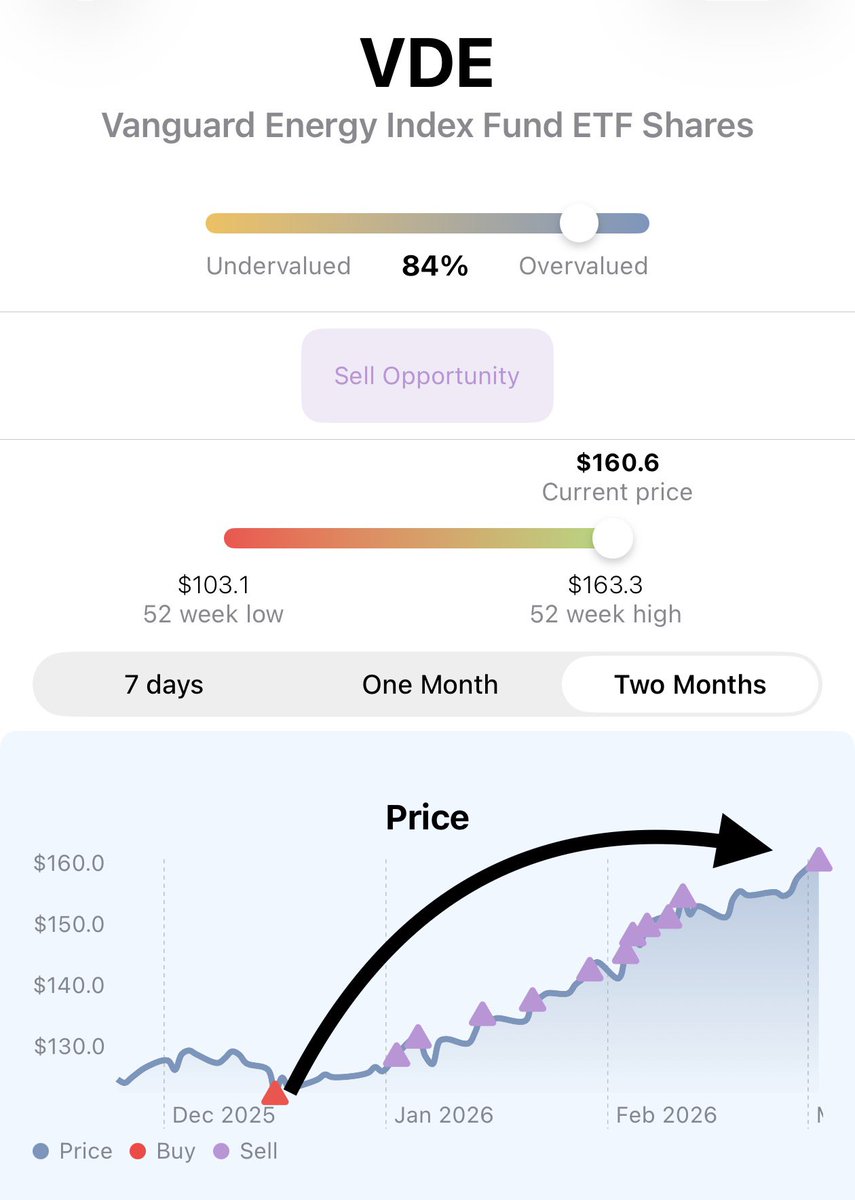
Task: Click the Price chart heading
Action: (x=427, y=818)
